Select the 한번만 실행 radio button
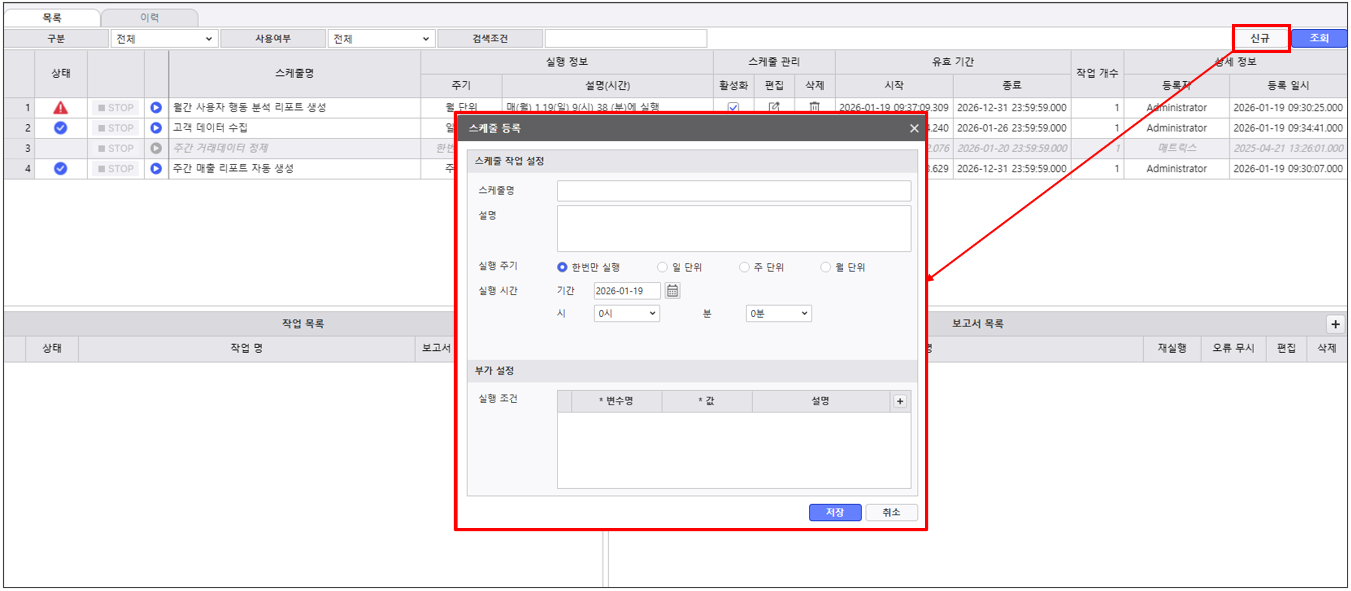 point(563,267)
